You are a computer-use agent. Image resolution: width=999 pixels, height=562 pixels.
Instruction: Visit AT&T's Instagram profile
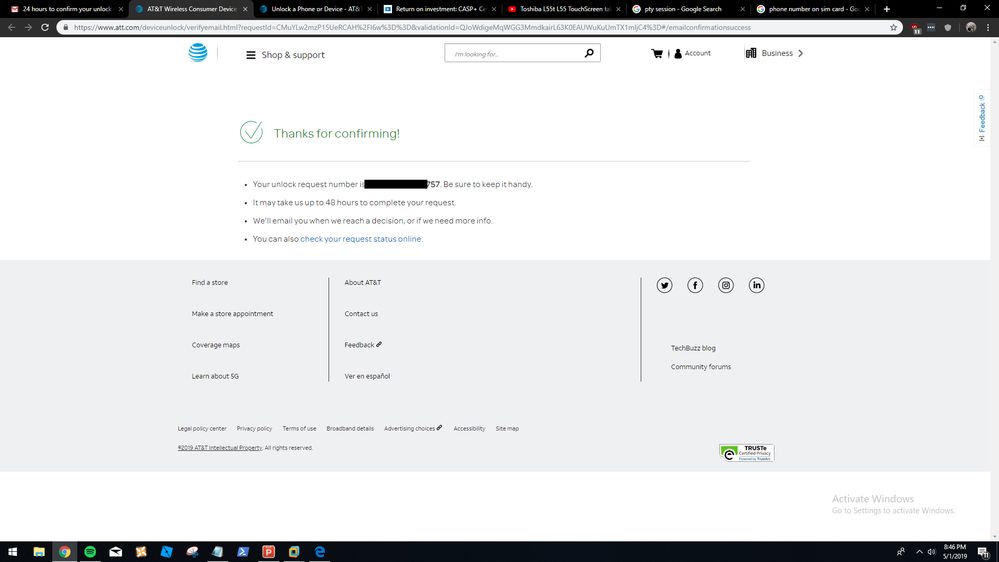pos(726,285)
